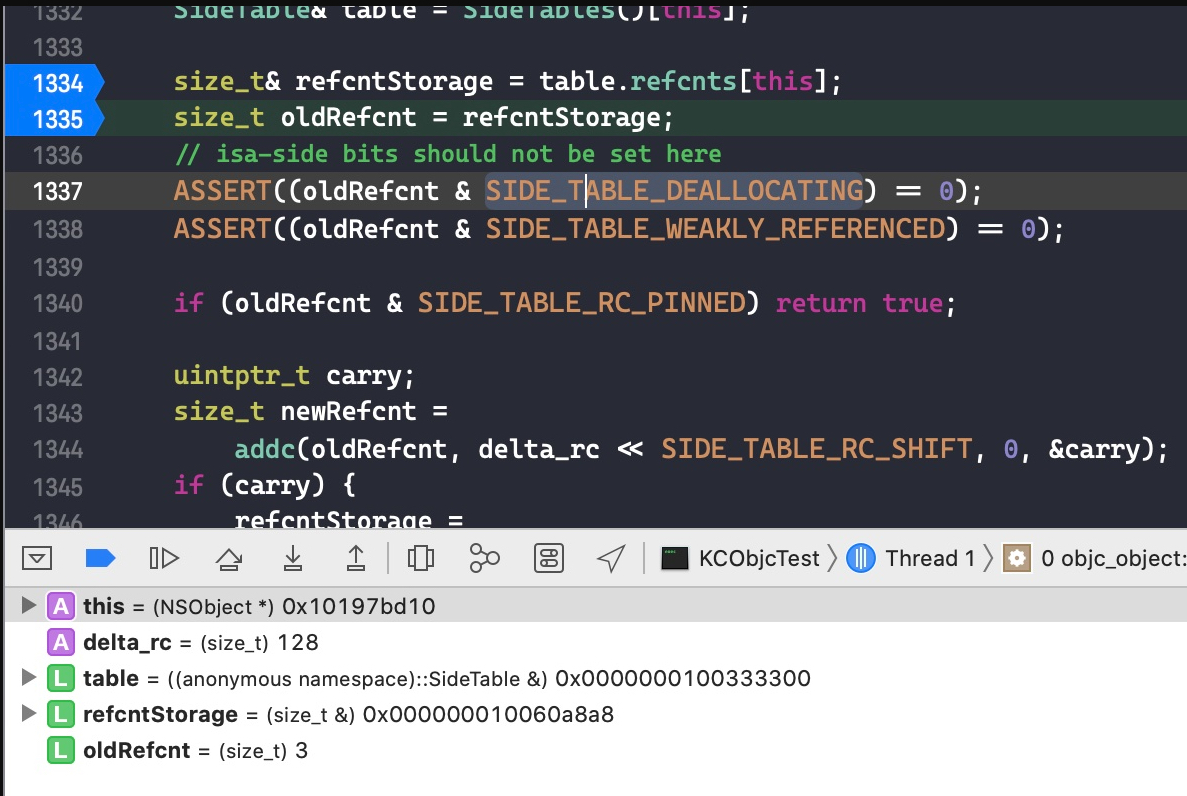Step out of the current function
Screen dimensions: 1187x796
click(x=356, y=558)
